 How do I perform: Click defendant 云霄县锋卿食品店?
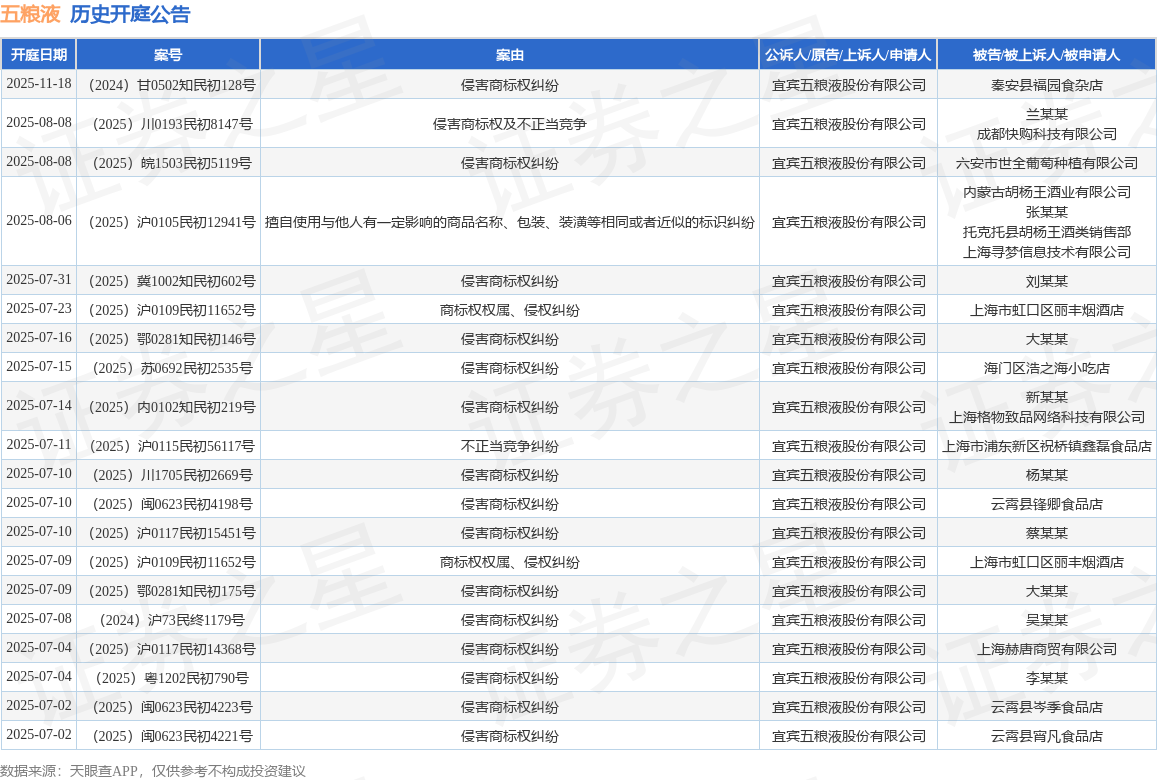pos(1046,505)
